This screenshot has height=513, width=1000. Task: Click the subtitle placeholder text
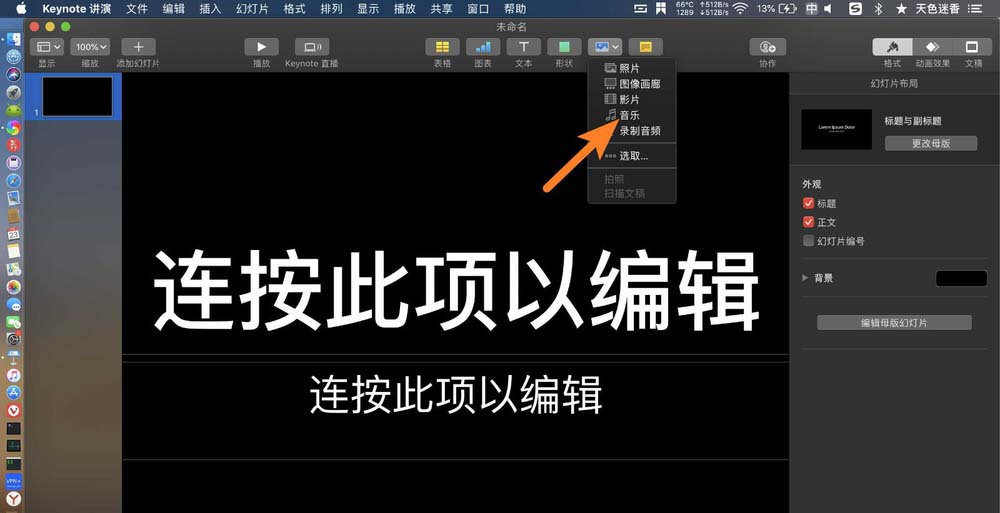456,395
